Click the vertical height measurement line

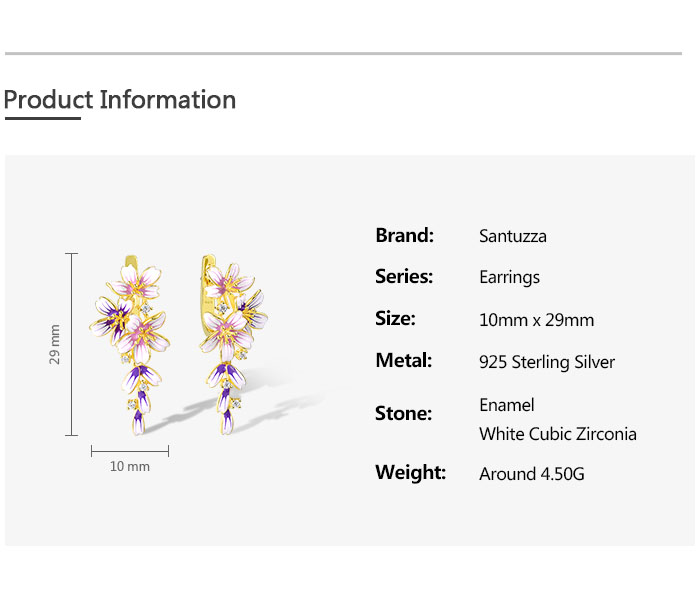click(71, 344)
